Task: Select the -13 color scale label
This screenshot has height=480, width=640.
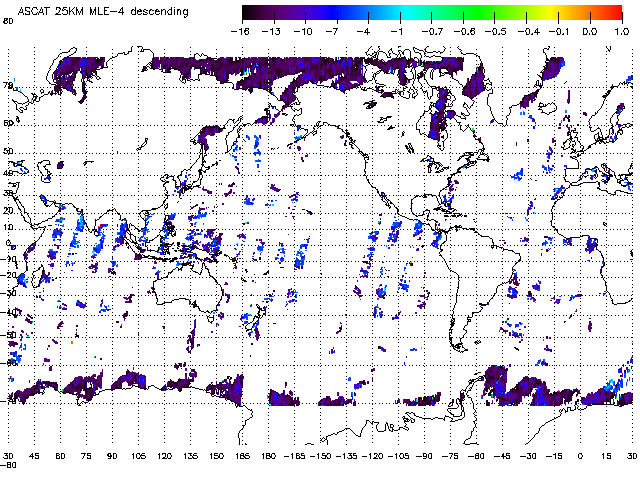Action: tap(271, 31)
